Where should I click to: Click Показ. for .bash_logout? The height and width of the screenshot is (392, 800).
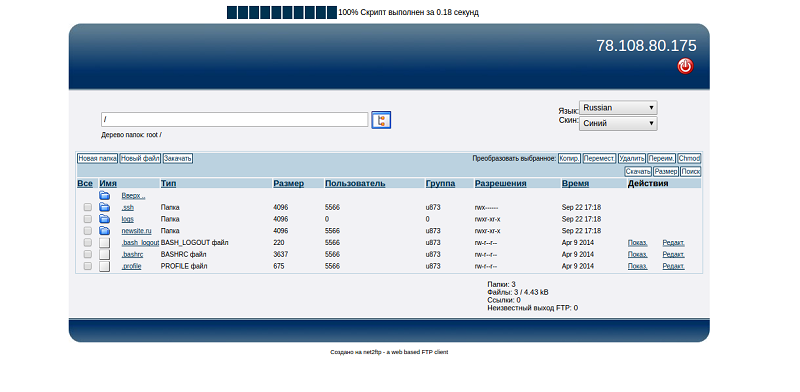coord(637,242)
